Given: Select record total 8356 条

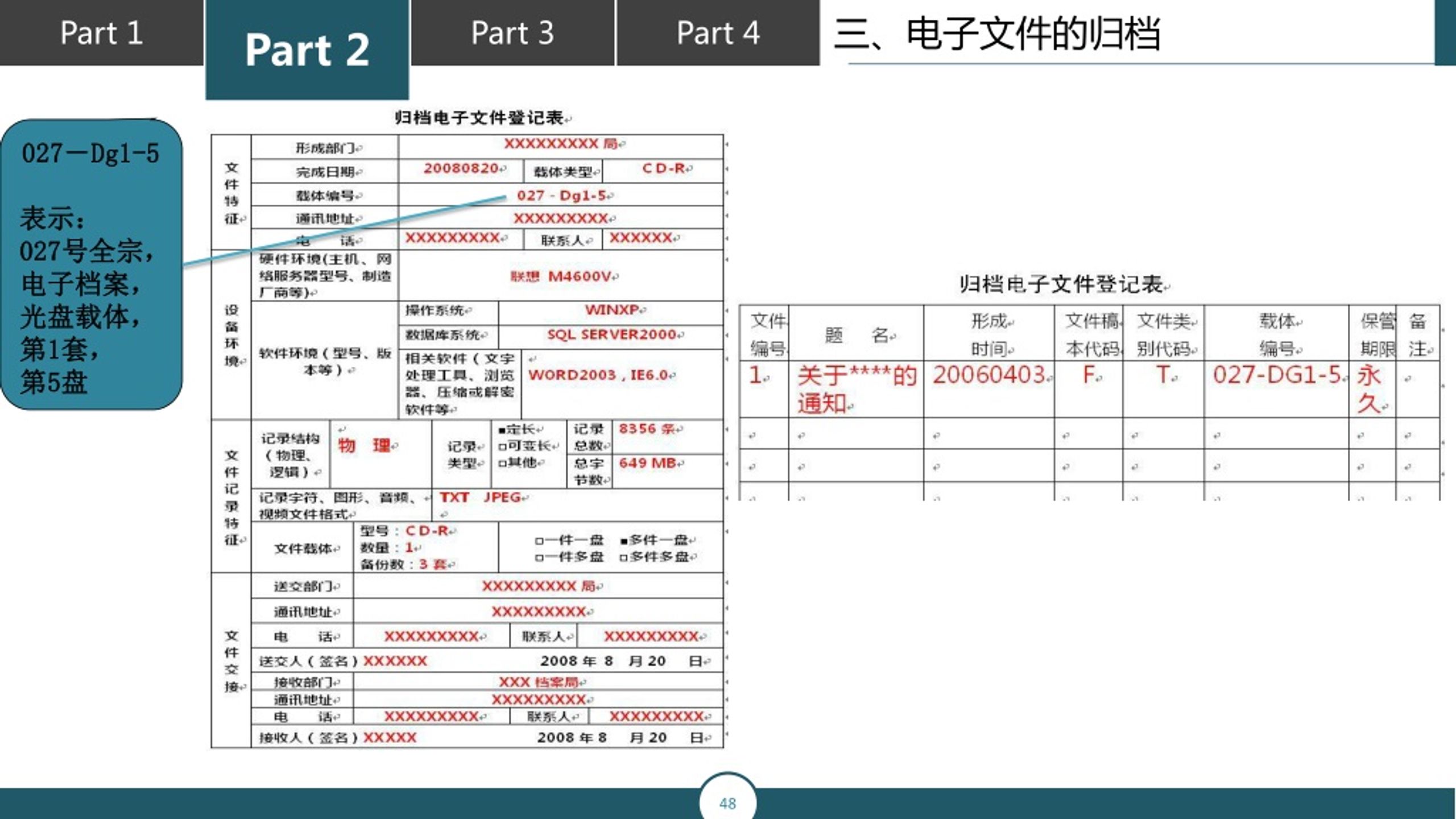Looking at the screenshot, I should [646, 429].
